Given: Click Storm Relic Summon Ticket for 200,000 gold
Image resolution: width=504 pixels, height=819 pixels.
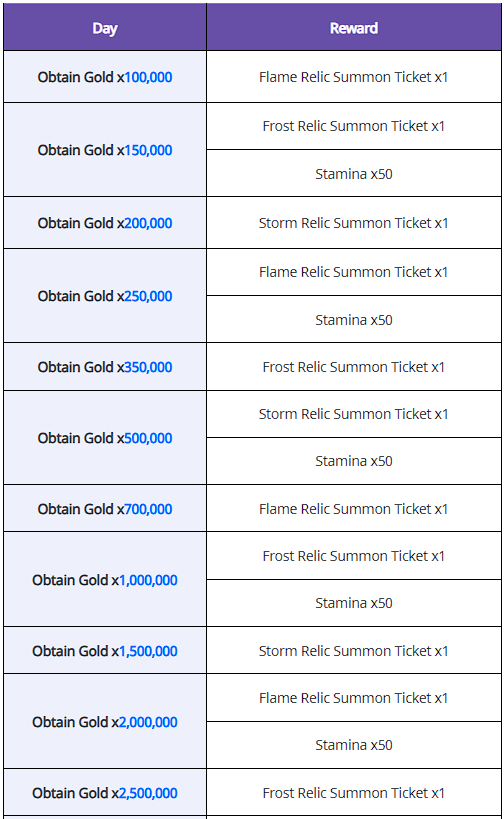Looking at the screenshot, I should (x=354, y=223).
